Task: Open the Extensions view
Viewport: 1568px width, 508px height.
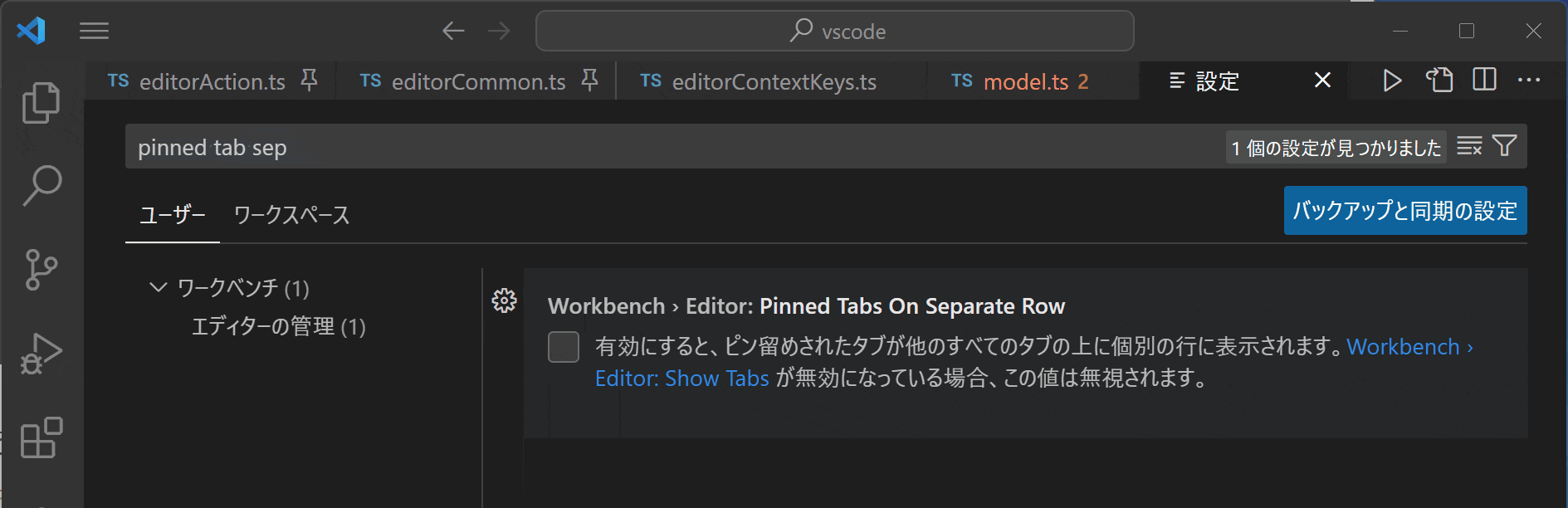Action: coord(41,437)
